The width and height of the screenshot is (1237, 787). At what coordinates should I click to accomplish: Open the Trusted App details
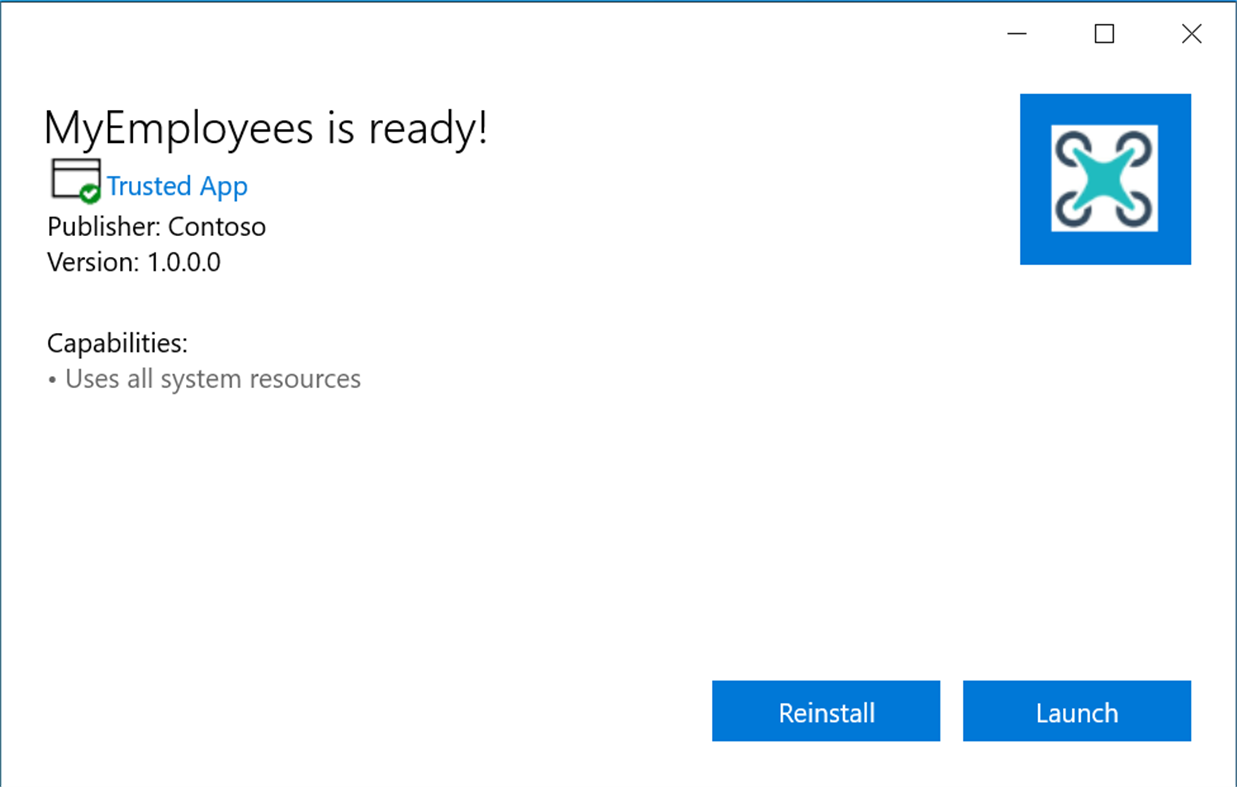[177, 186]
